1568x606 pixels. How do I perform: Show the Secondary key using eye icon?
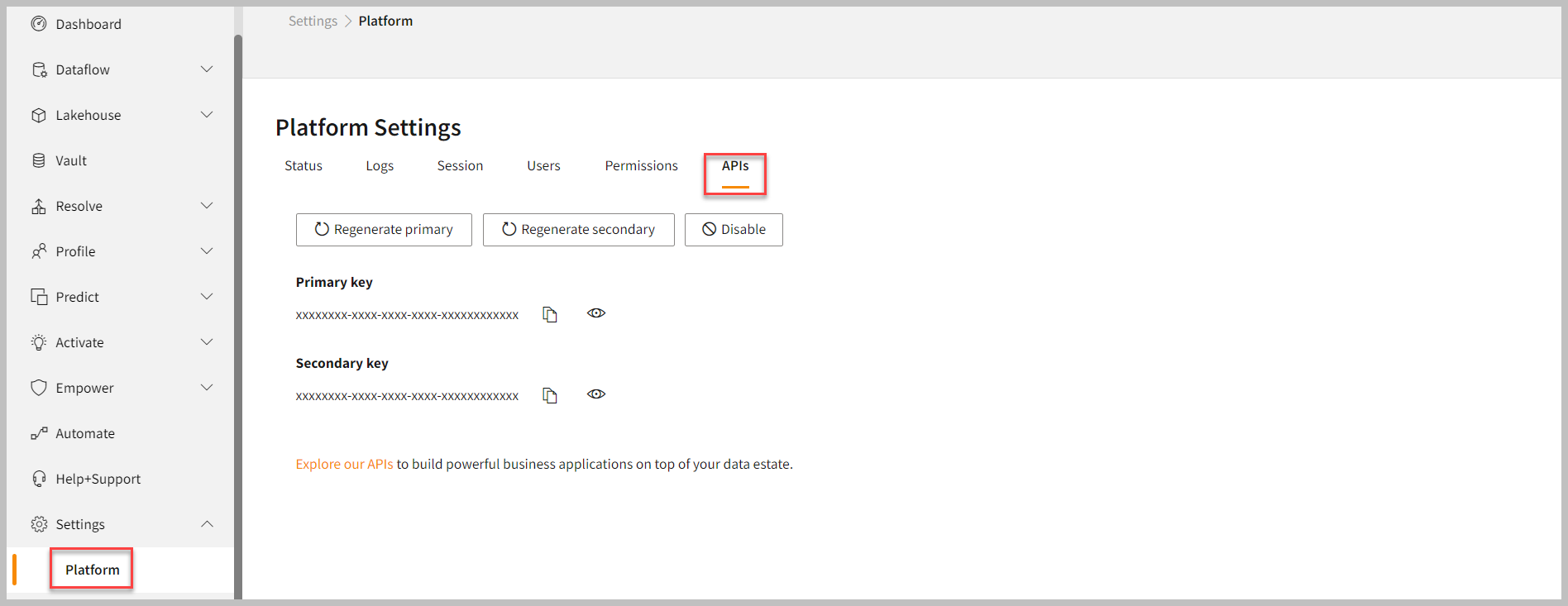[x=596, y=394]
